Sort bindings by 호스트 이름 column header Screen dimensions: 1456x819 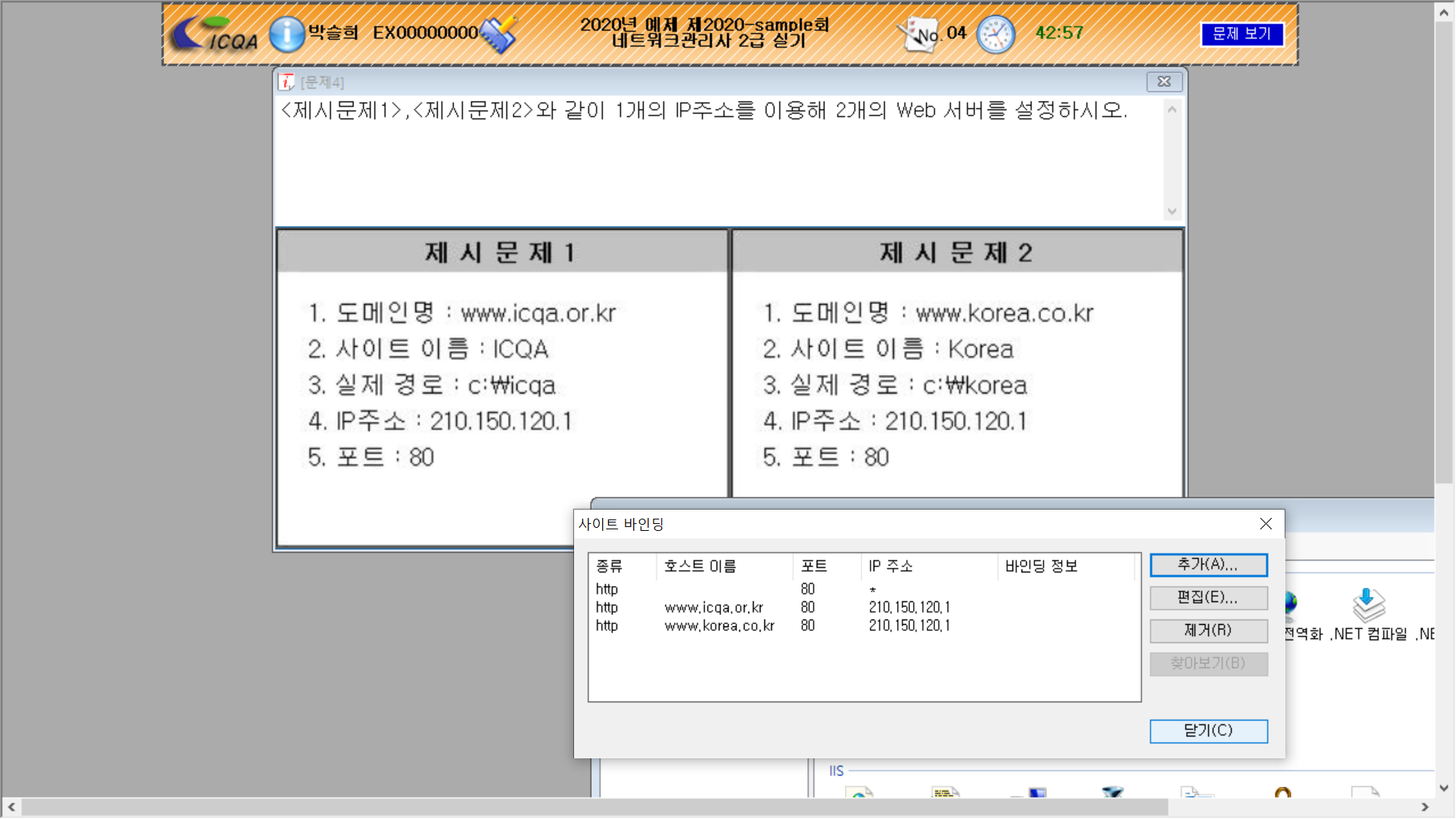tap(700, 566)
